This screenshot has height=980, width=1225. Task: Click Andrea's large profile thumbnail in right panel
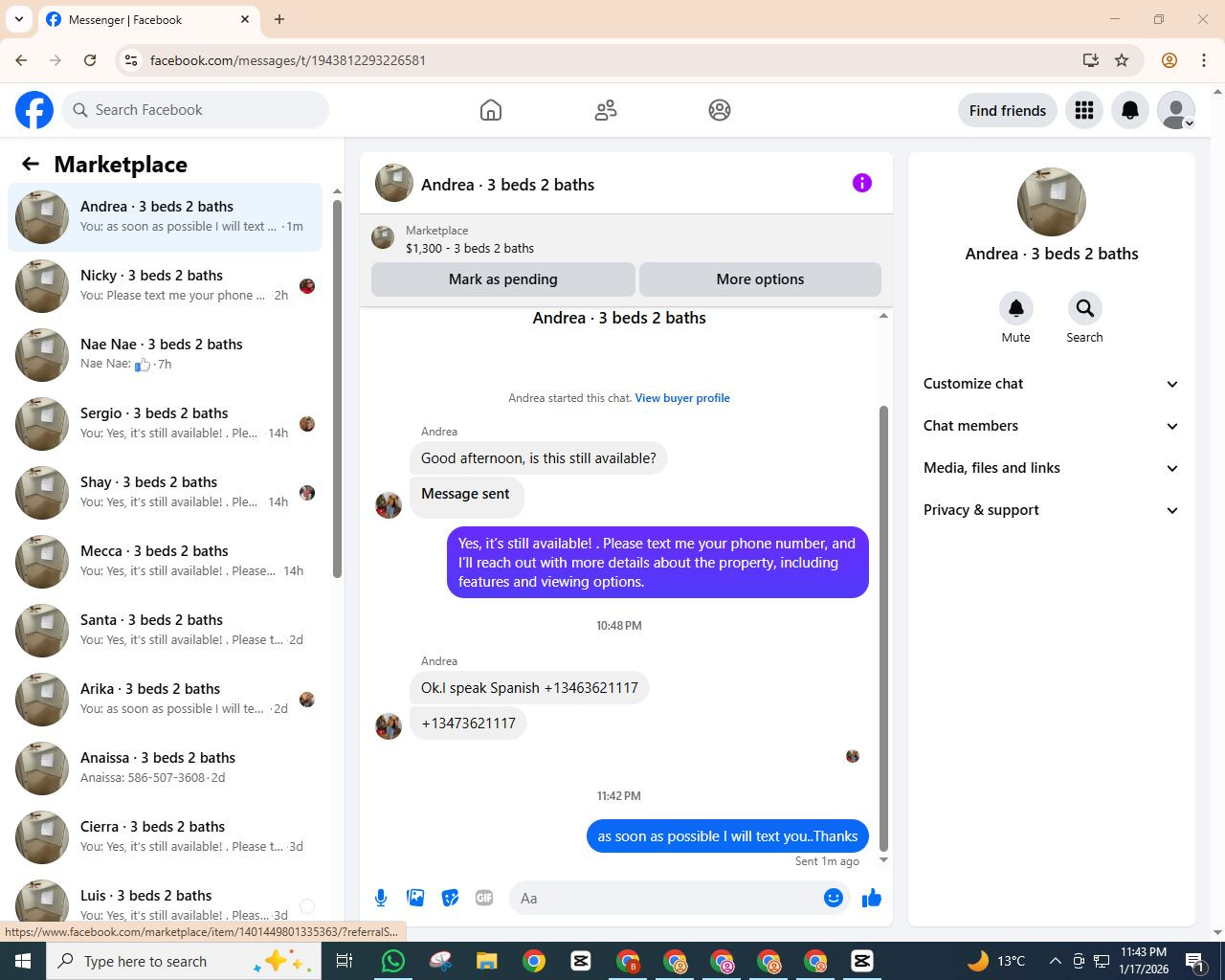(x=1052, y=202)
